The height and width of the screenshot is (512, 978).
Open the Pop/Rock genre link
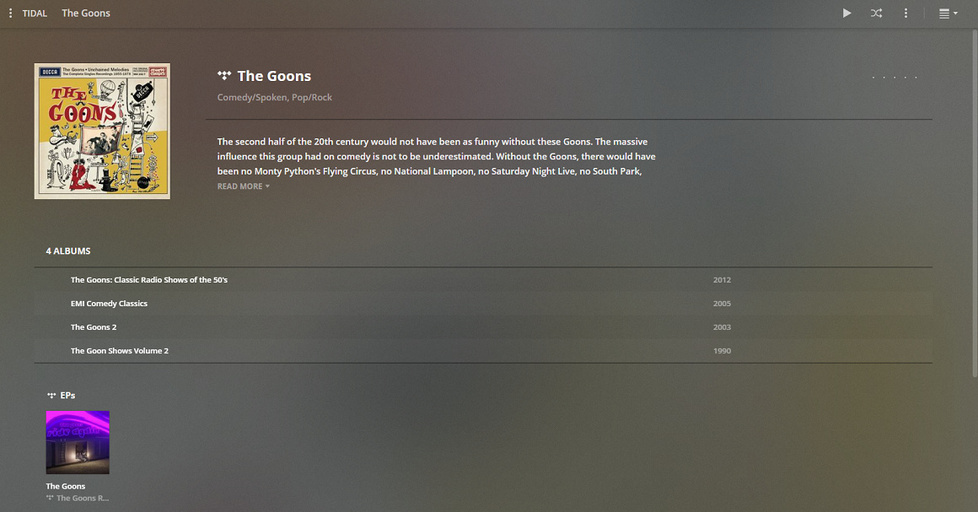pos(312,97)
